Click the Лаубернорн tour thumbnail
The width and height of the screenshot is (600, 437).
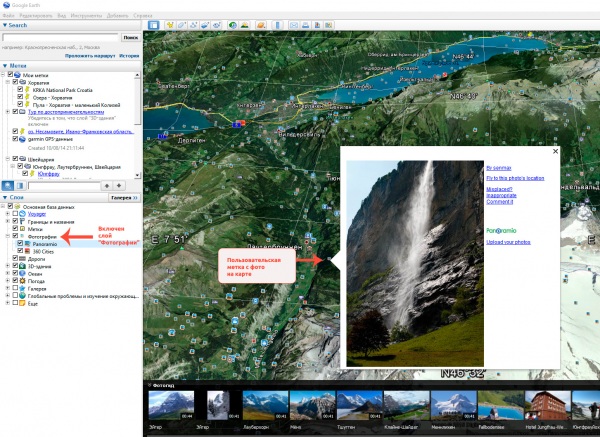coord(265,405)
